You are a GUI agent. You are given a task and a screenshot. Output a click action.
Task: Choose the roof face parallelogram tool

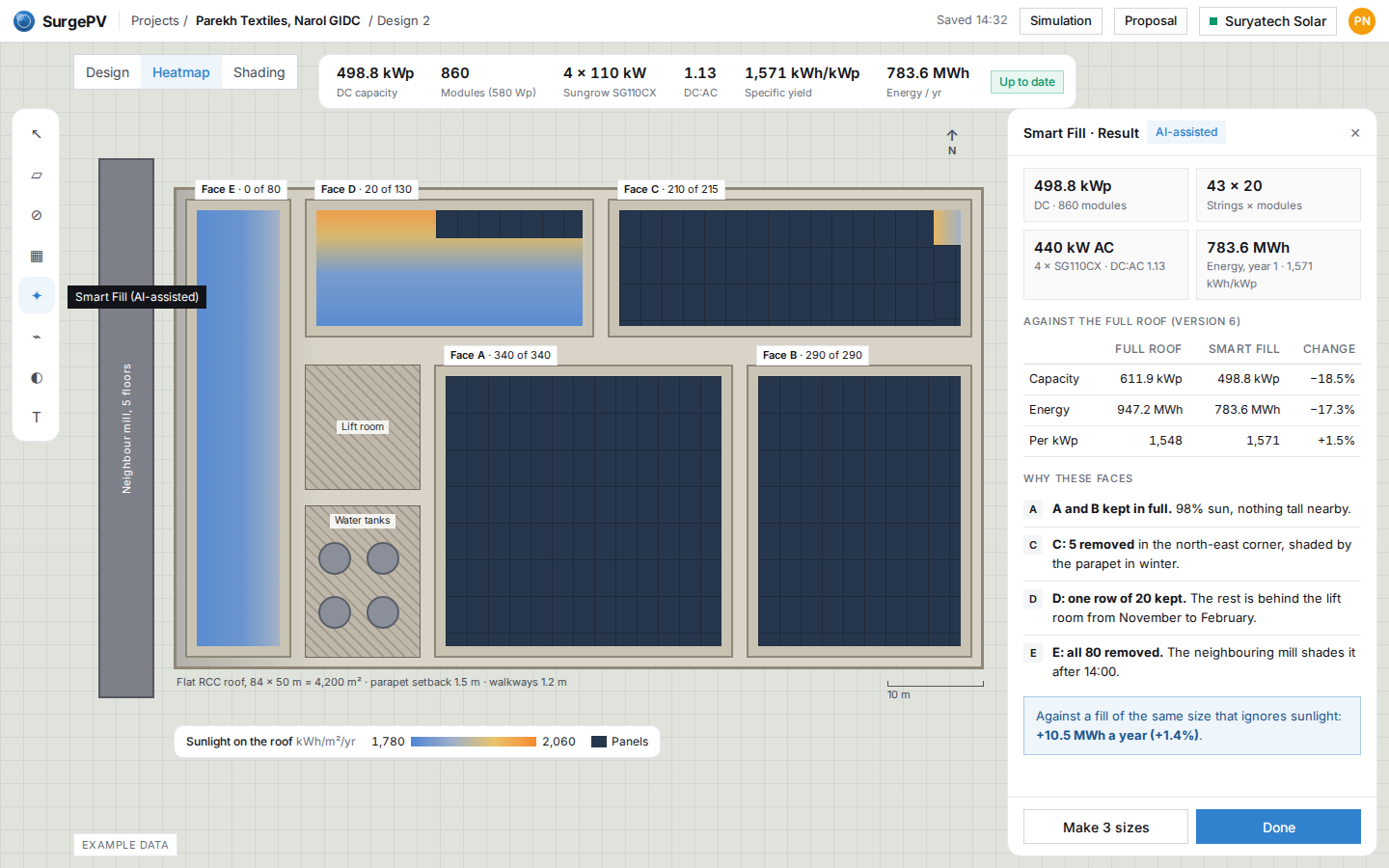pos(37,176)
